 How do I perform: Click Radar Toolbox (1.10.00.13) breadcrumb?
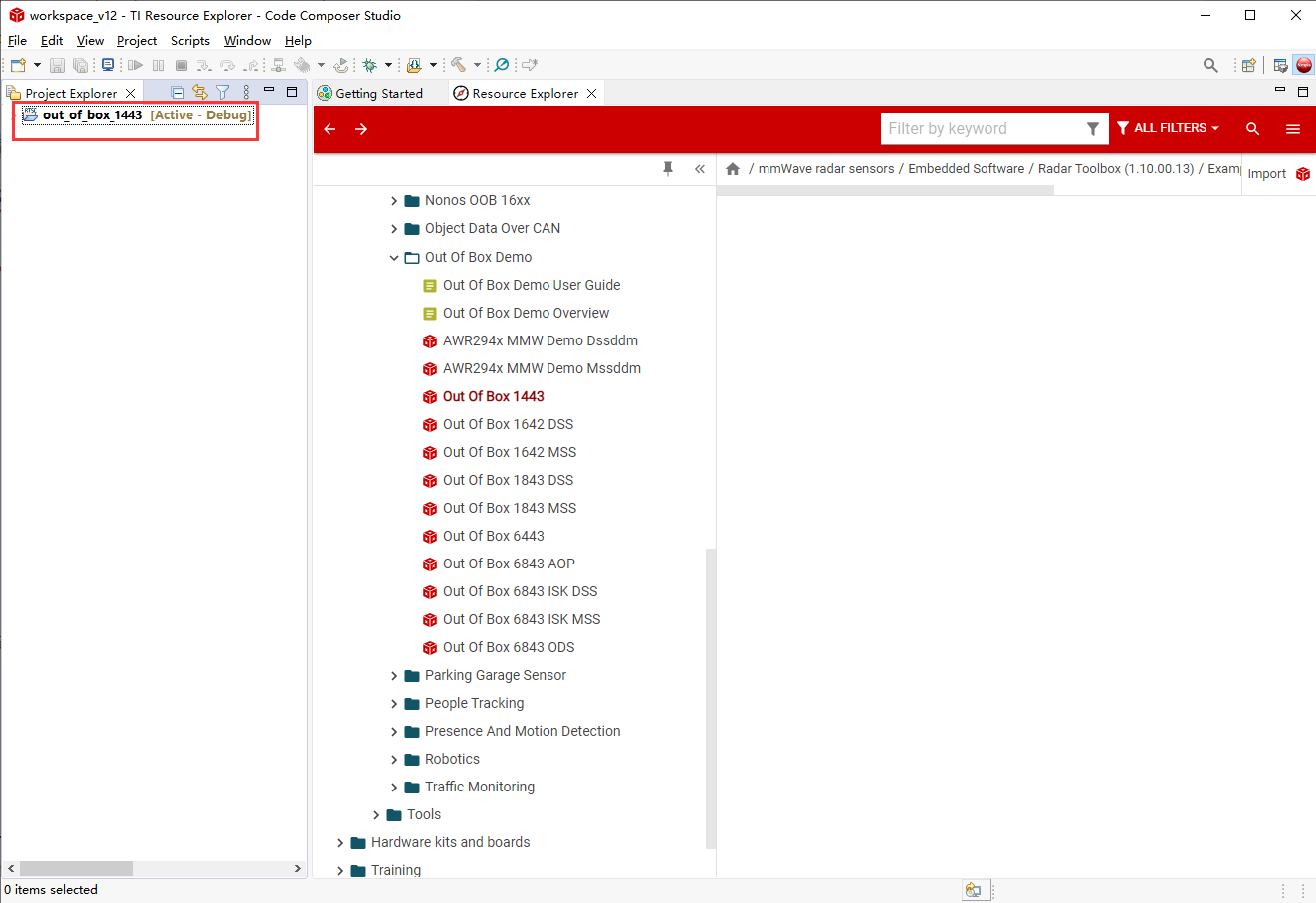1116,168
